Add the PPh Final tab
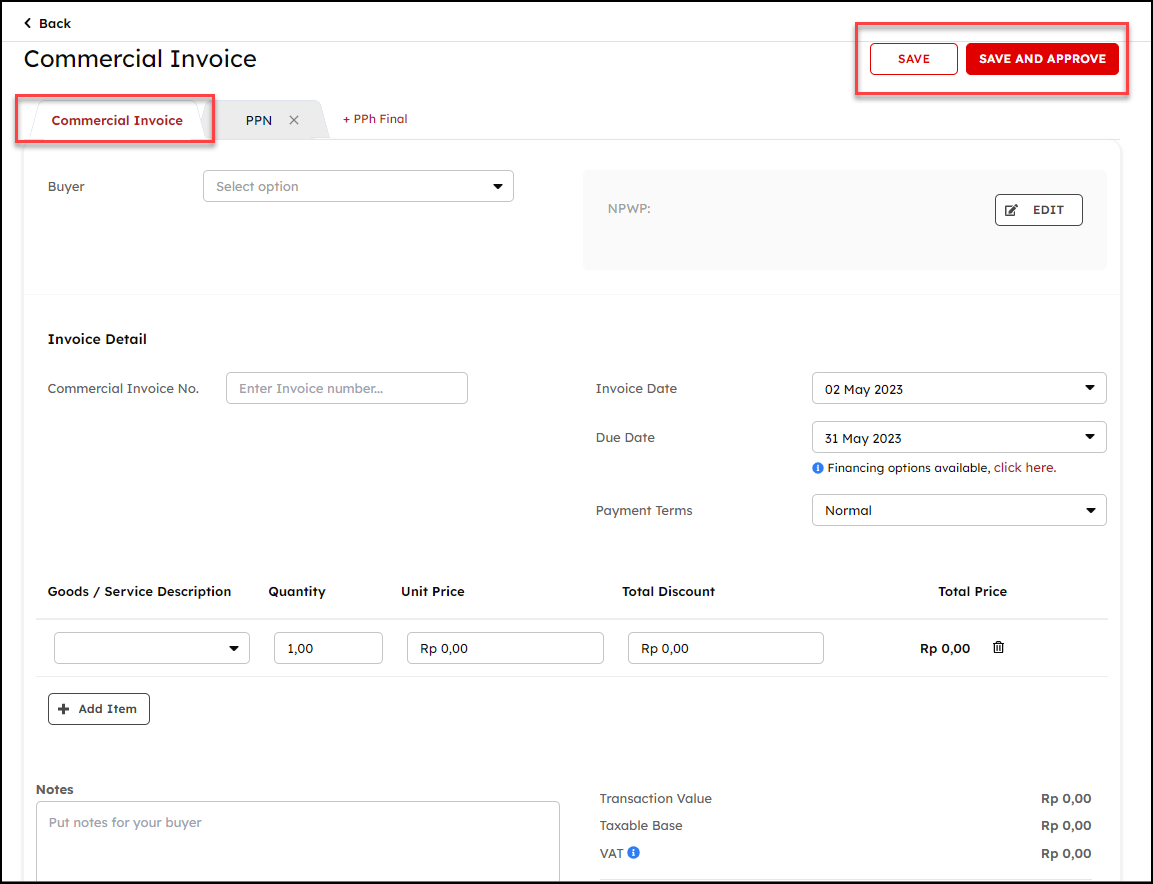This screenshot has width=1153, height=884. pos(375,119)
